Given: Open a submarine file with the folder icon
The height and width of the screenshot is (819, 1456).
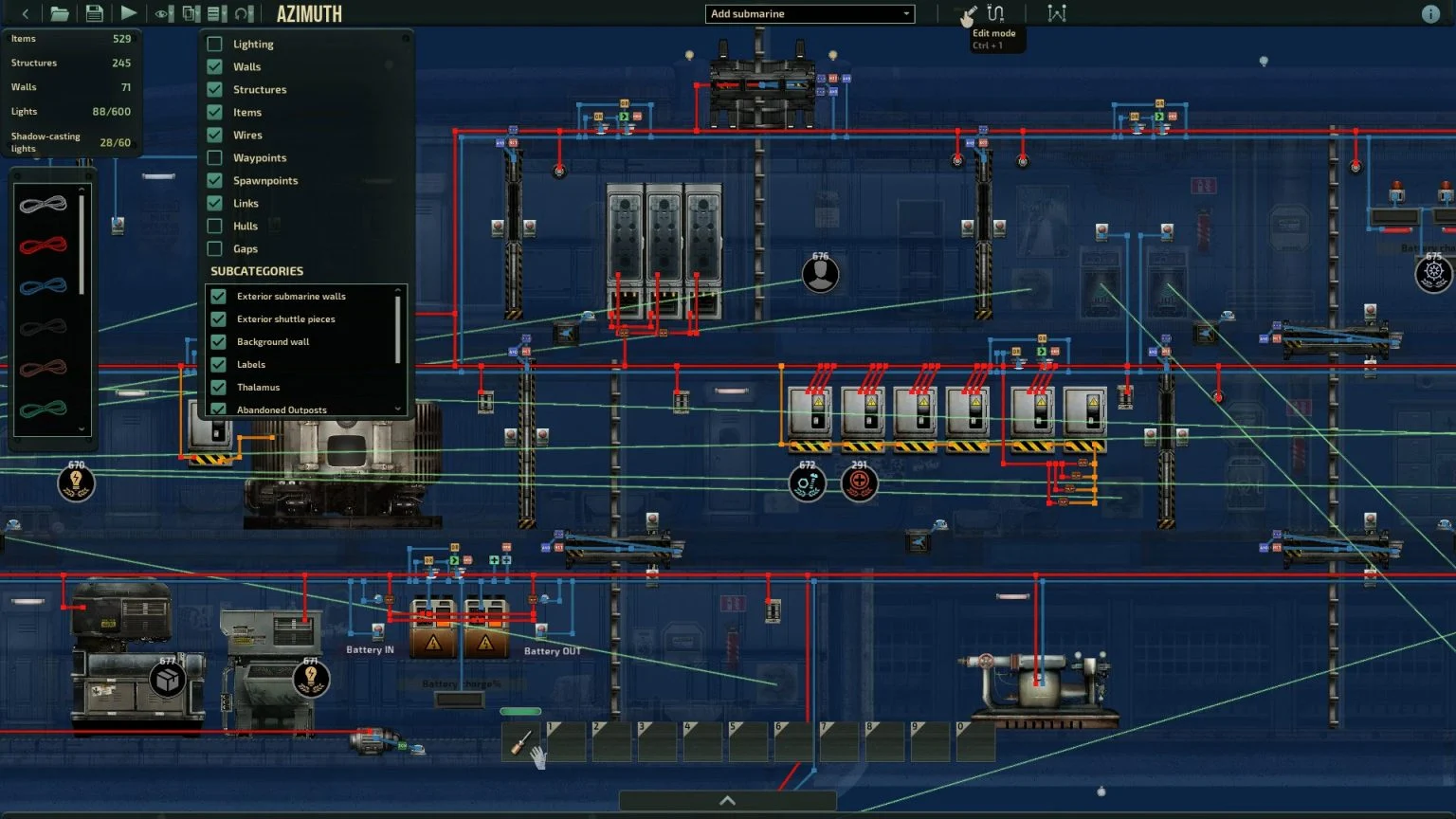Looking at the screenshot, I should tap(62, 13).
